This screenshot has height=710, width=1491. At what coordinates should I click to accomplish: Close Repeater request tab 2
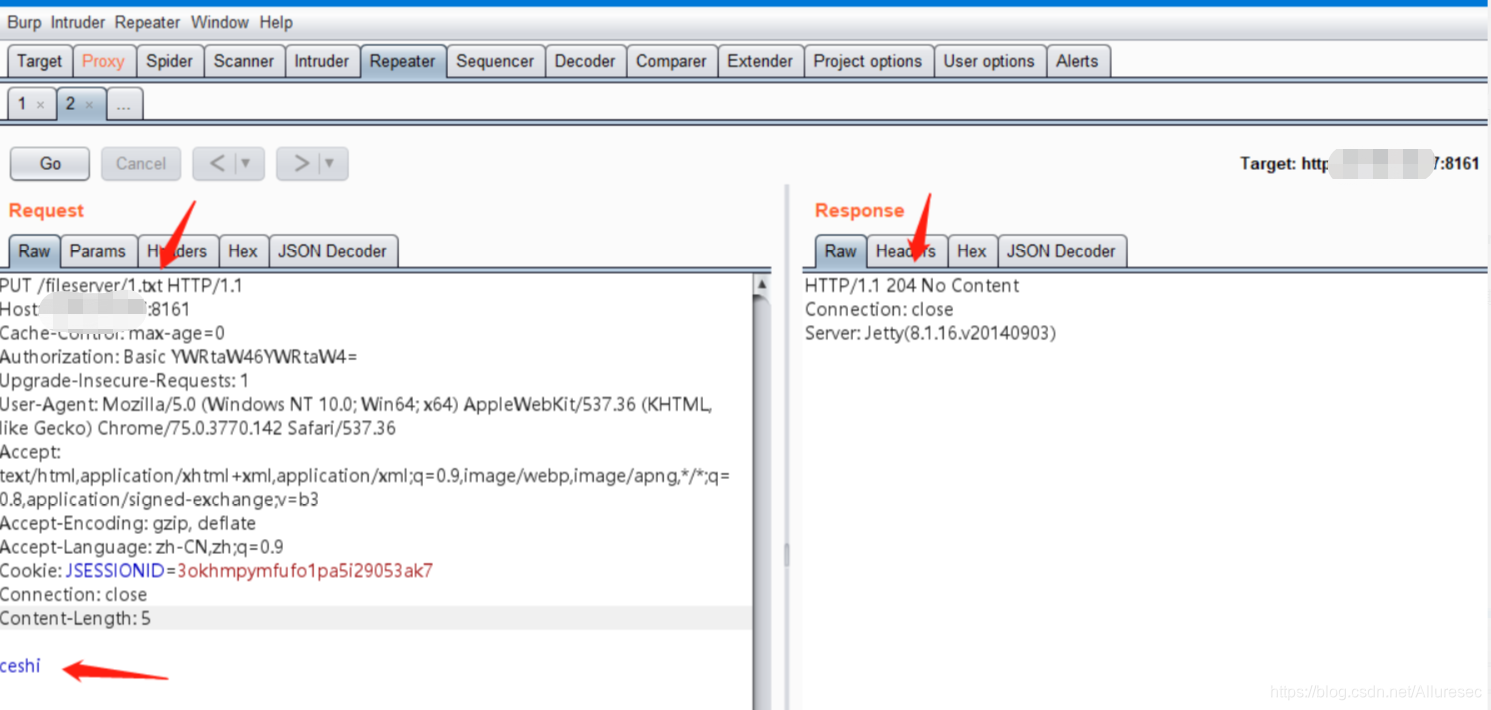[x=89, y=105]
